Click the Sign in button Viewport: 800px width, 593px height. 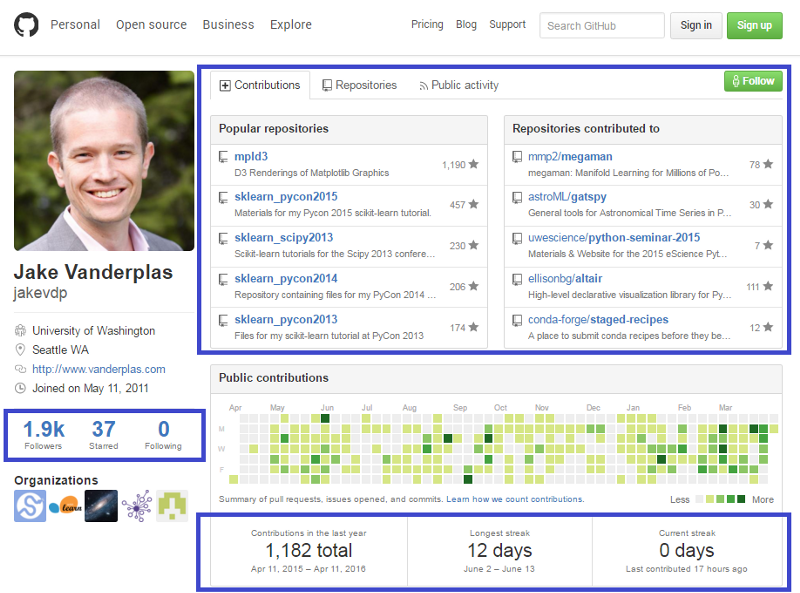tap(696, 26)
